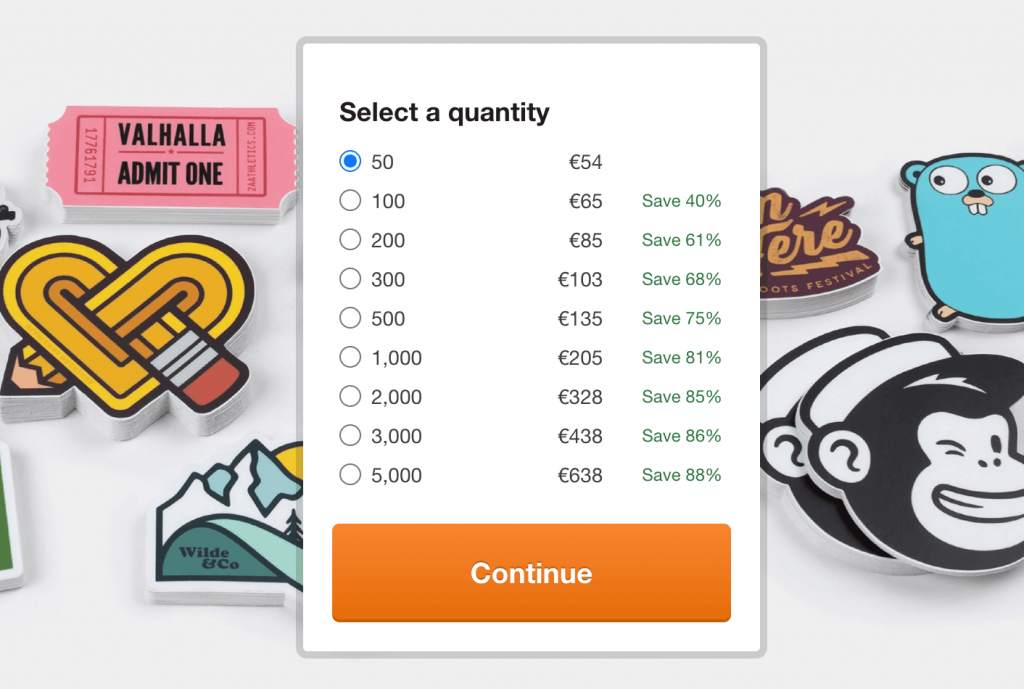1024x689 pixels.
Task: Select 1,000 stickers quantity
Action: pyautogui.click(x=350, y=356)
